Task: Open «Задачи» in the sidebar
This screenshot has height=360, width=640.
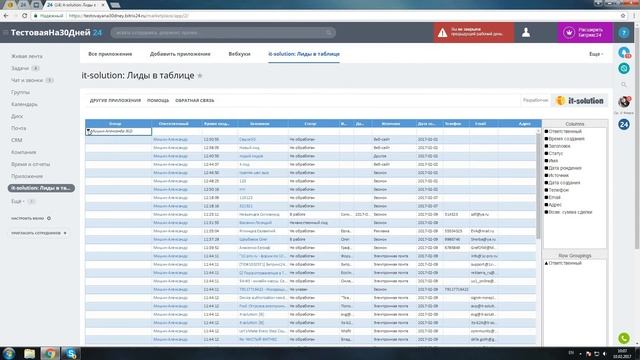Action: click(20, 68)
